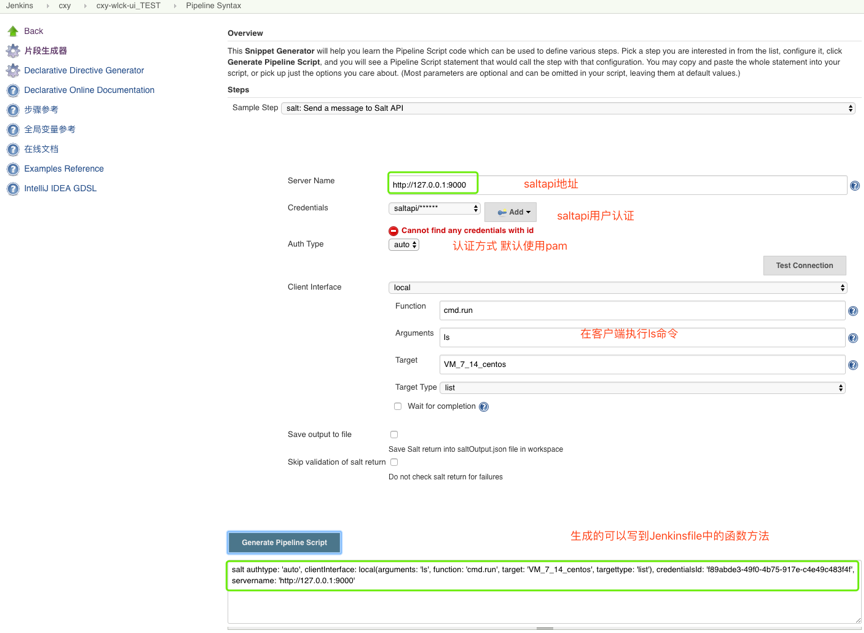Click the help icon next to Server Name
The height and width of the screenshot is (633, 864).
(x=854, y=186)
